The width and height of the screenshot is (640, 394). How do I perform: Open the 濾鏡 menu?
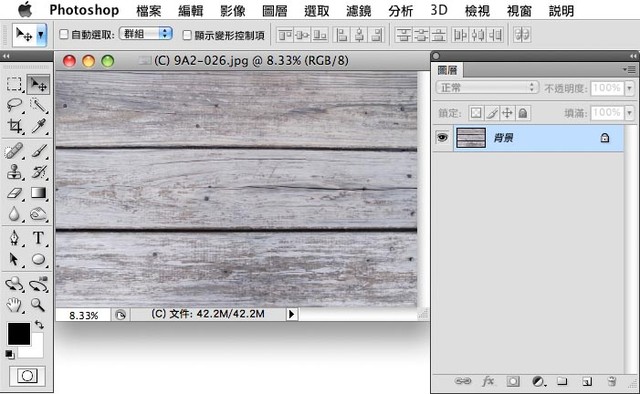coord(359,10)
